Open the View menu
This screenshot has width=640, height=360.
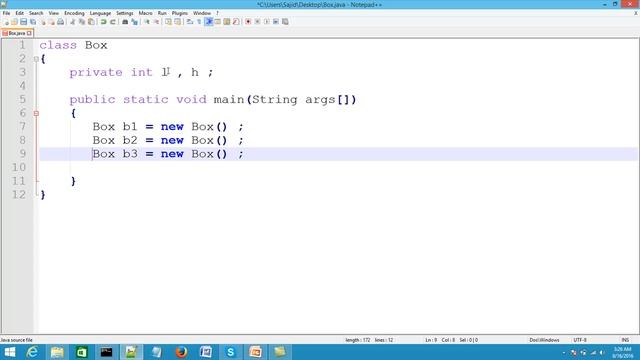[x=53, y=13]
